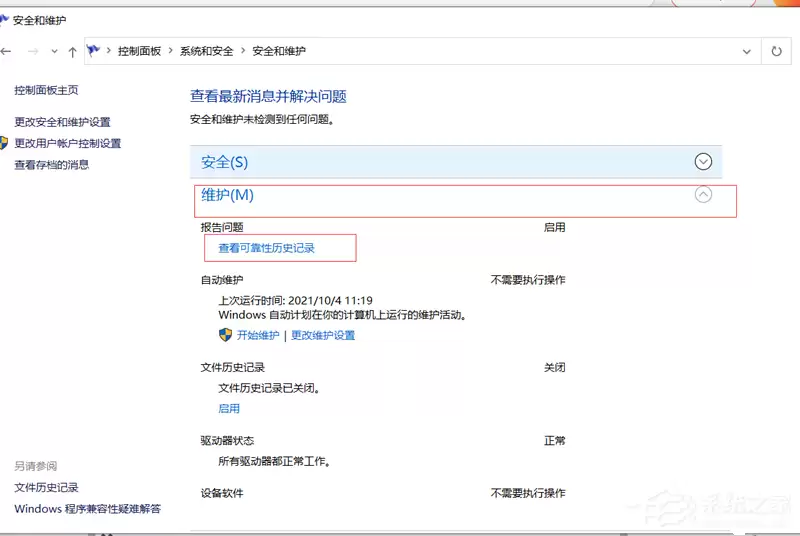Click 自动维护 label

(x=222, y=280)
